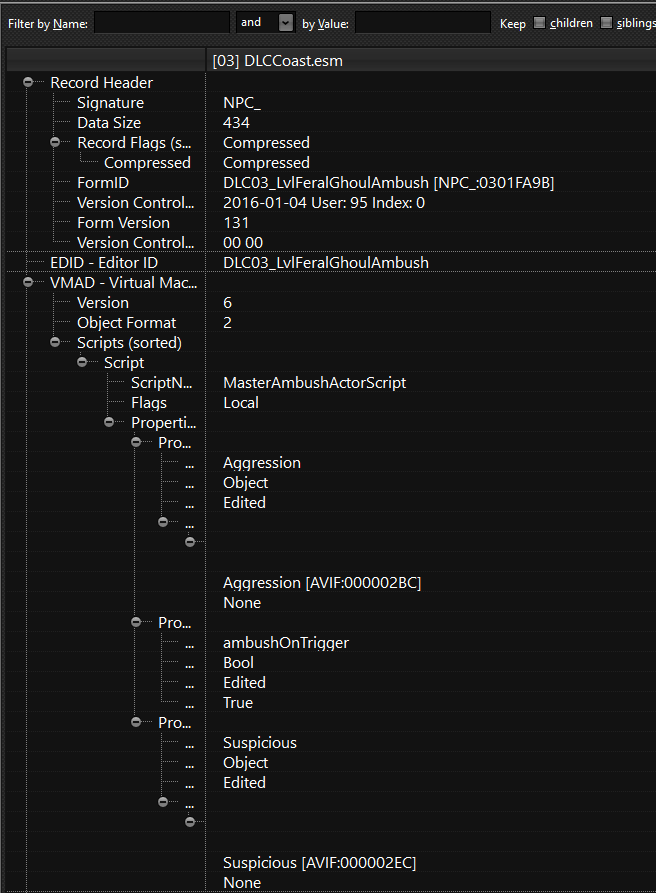
Task: Click the 2016-01-04 User: 95 value
Action: click(324, 203)
